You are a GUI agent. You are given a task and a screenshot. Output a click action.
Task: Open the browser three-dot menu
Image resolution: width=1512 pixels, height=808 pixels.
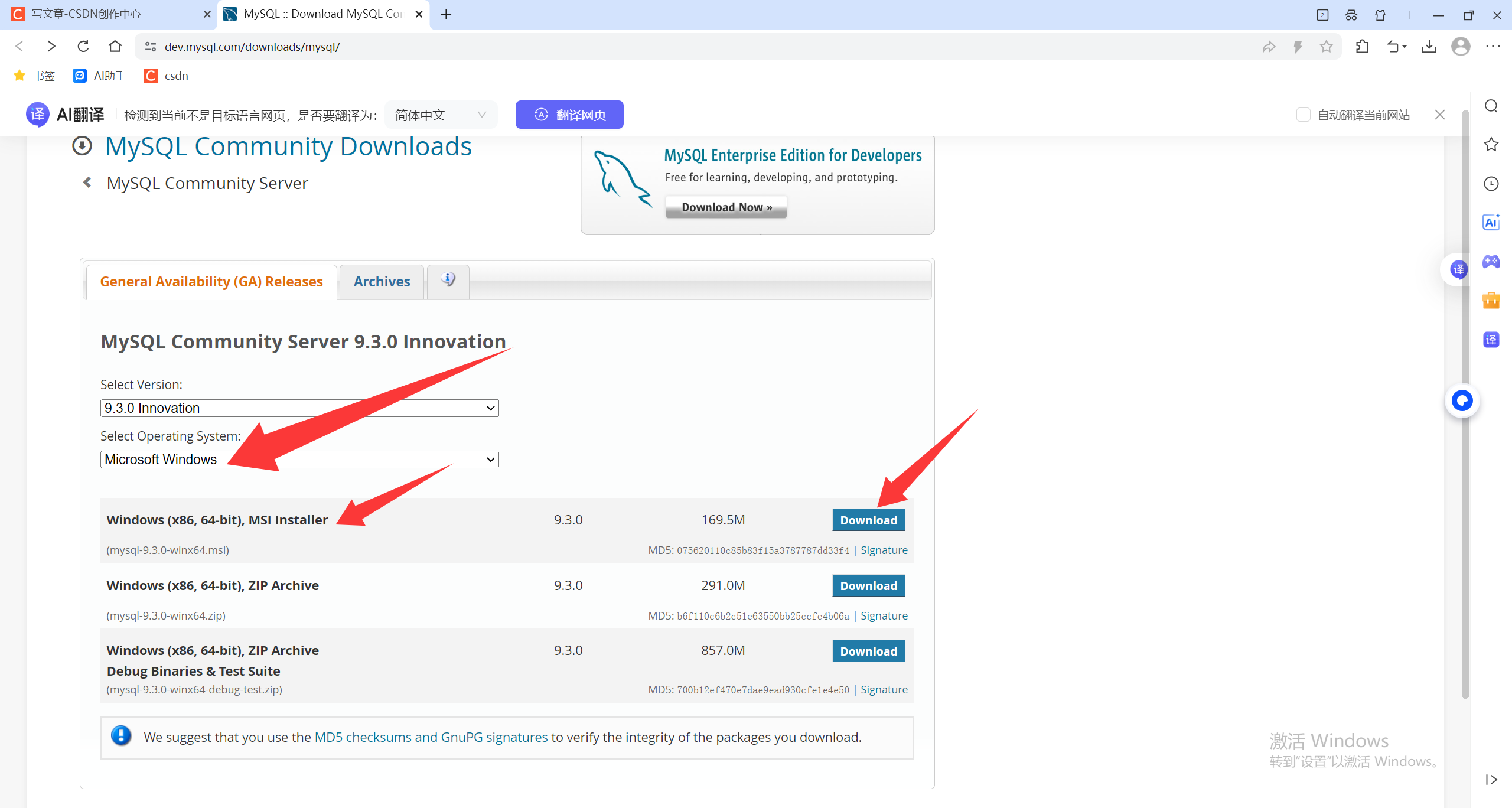click(x=1493, y=46)
